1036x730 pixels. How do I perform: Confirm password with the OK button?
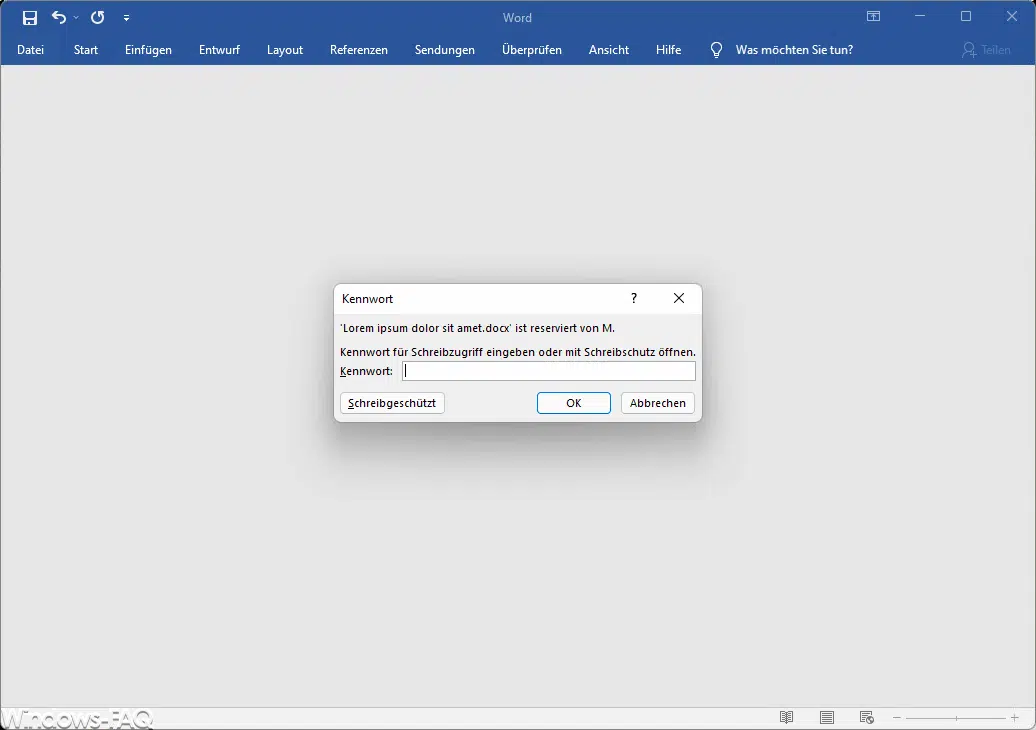573,403
